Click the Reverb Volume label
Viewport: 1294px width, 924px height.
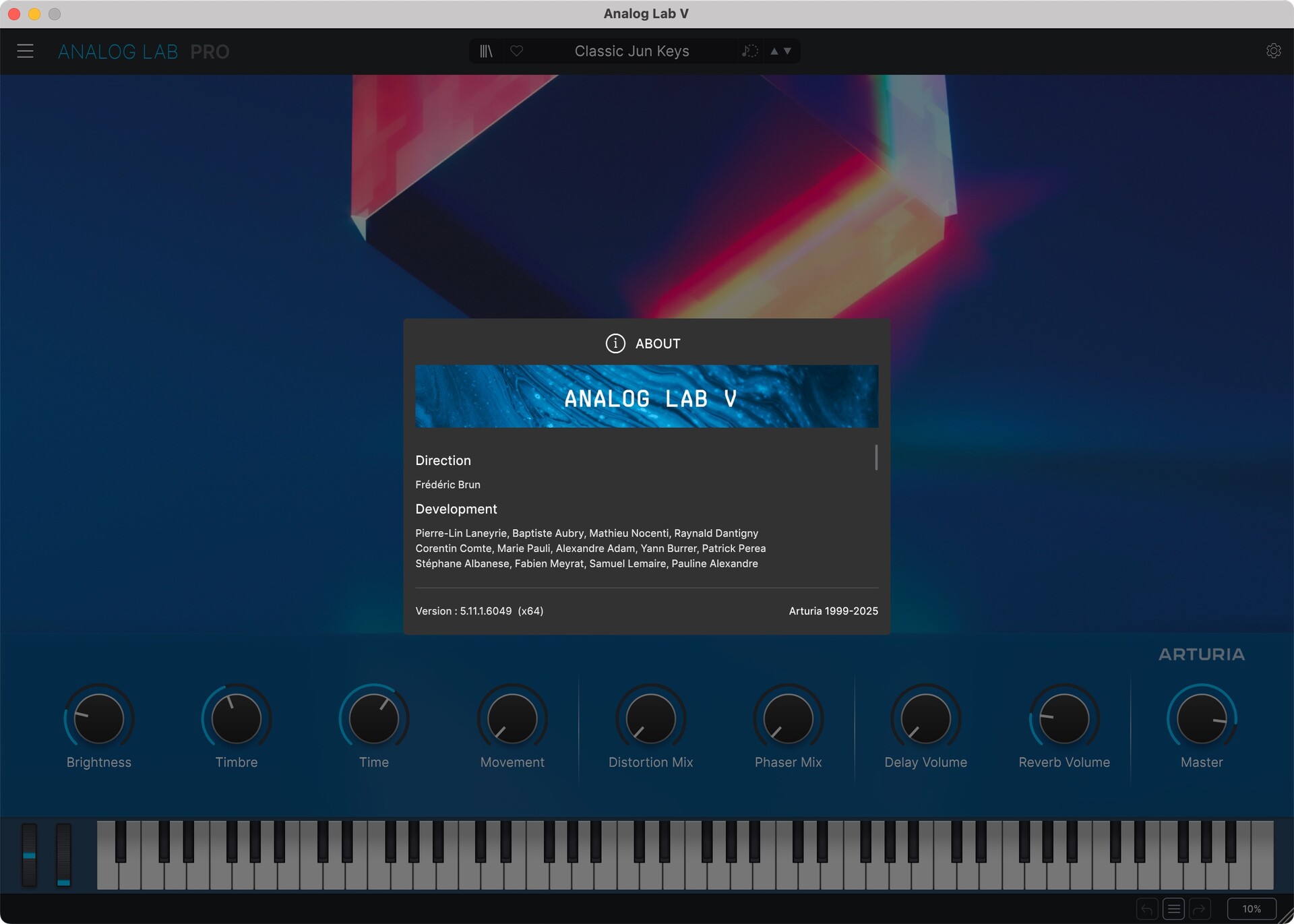pyautogui.click(x=1064, y=762)
